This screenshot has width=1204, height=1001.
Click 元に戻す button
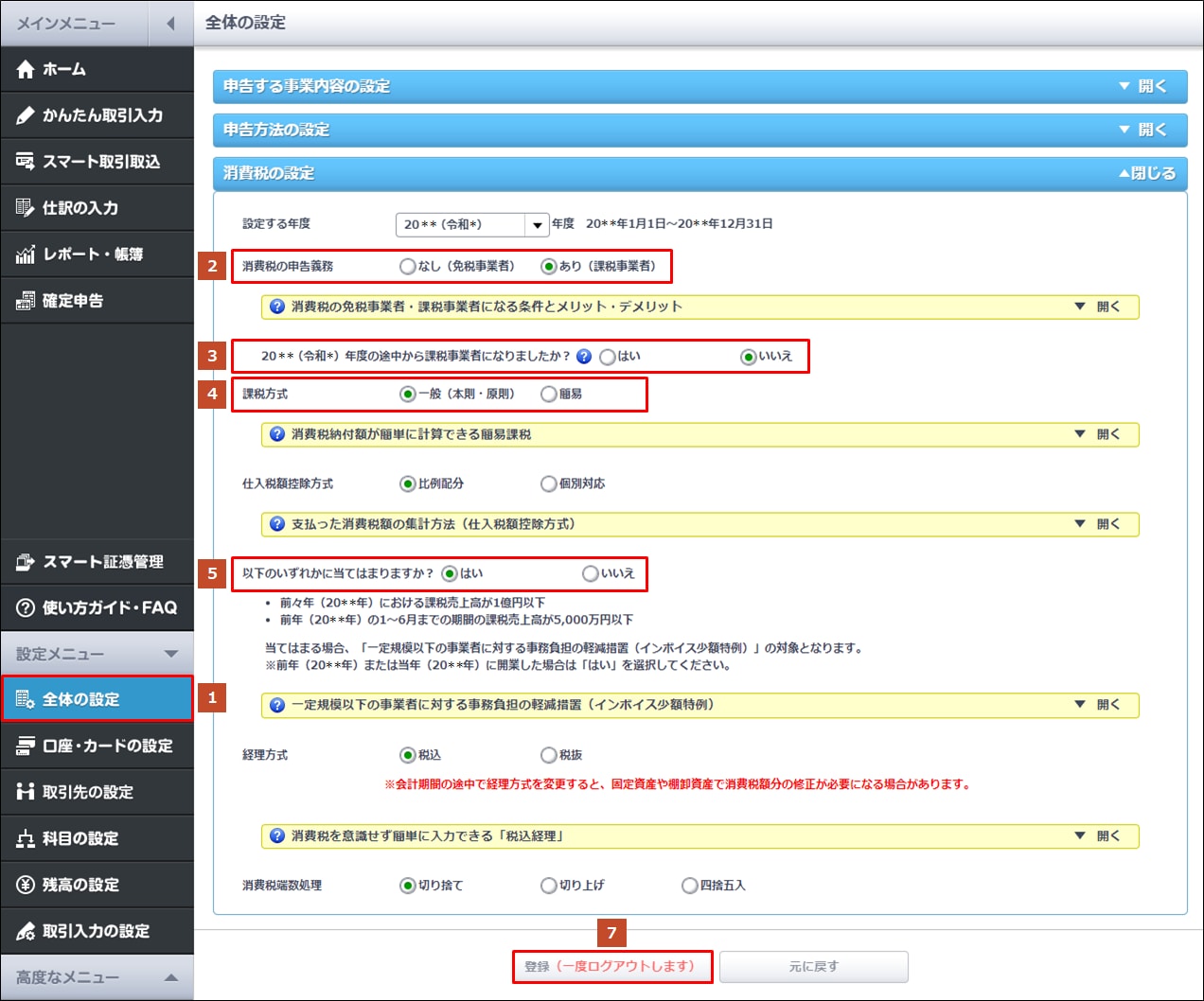click(814, 967)
